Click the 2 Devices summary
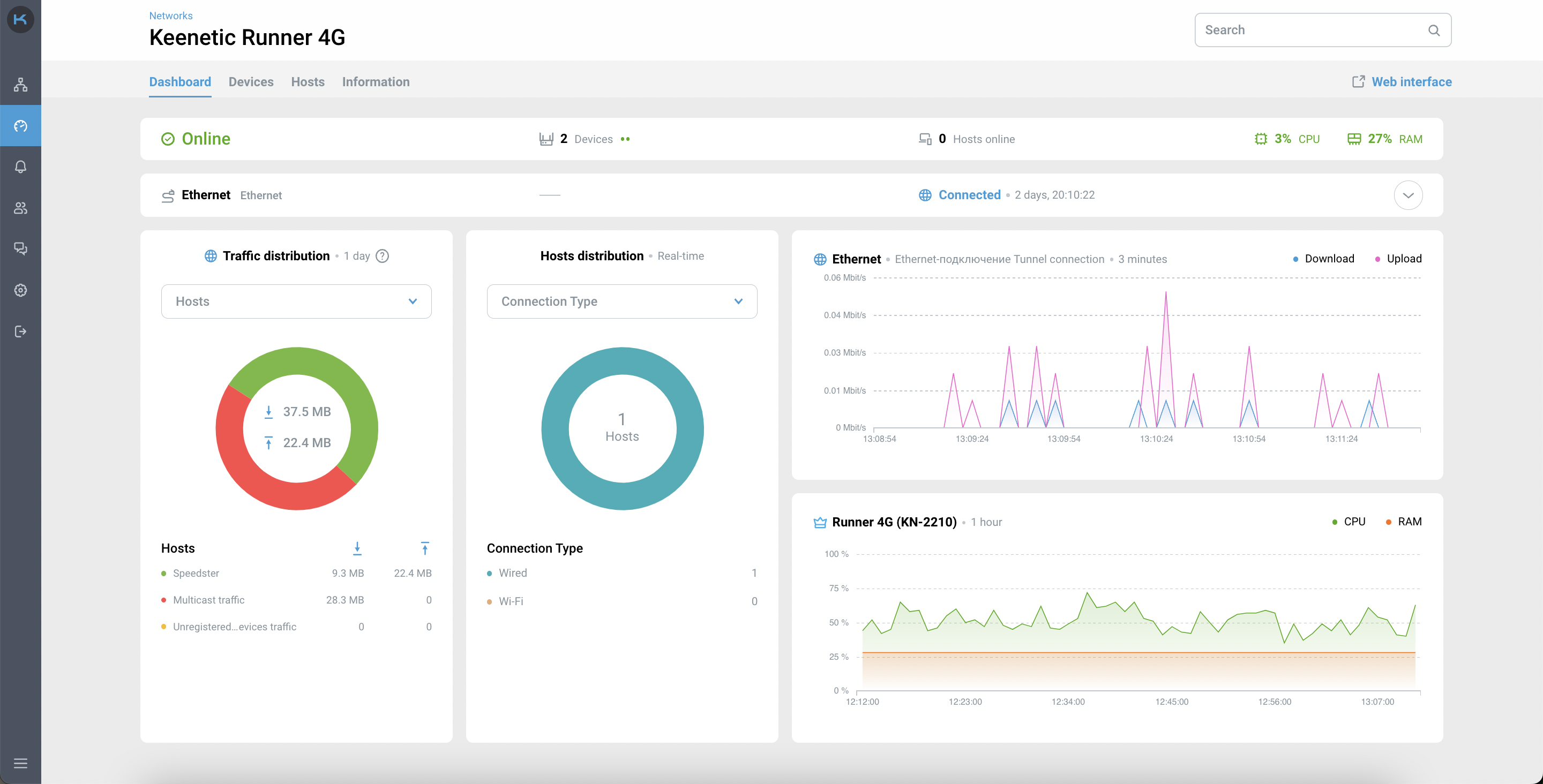This screenshot has width=1543, height=784. [584, 139]
